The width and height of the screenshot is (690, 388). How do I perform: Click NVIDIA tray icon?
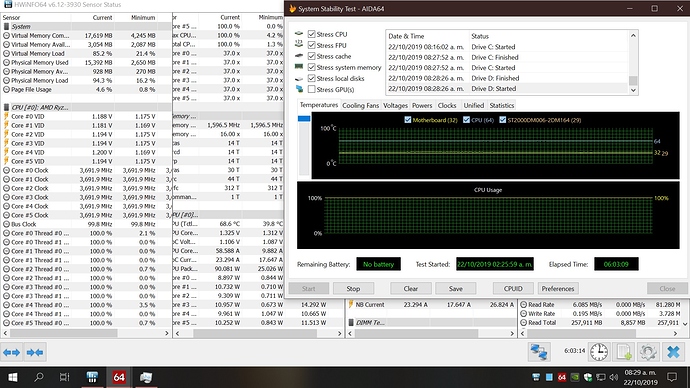coord(575,377)
